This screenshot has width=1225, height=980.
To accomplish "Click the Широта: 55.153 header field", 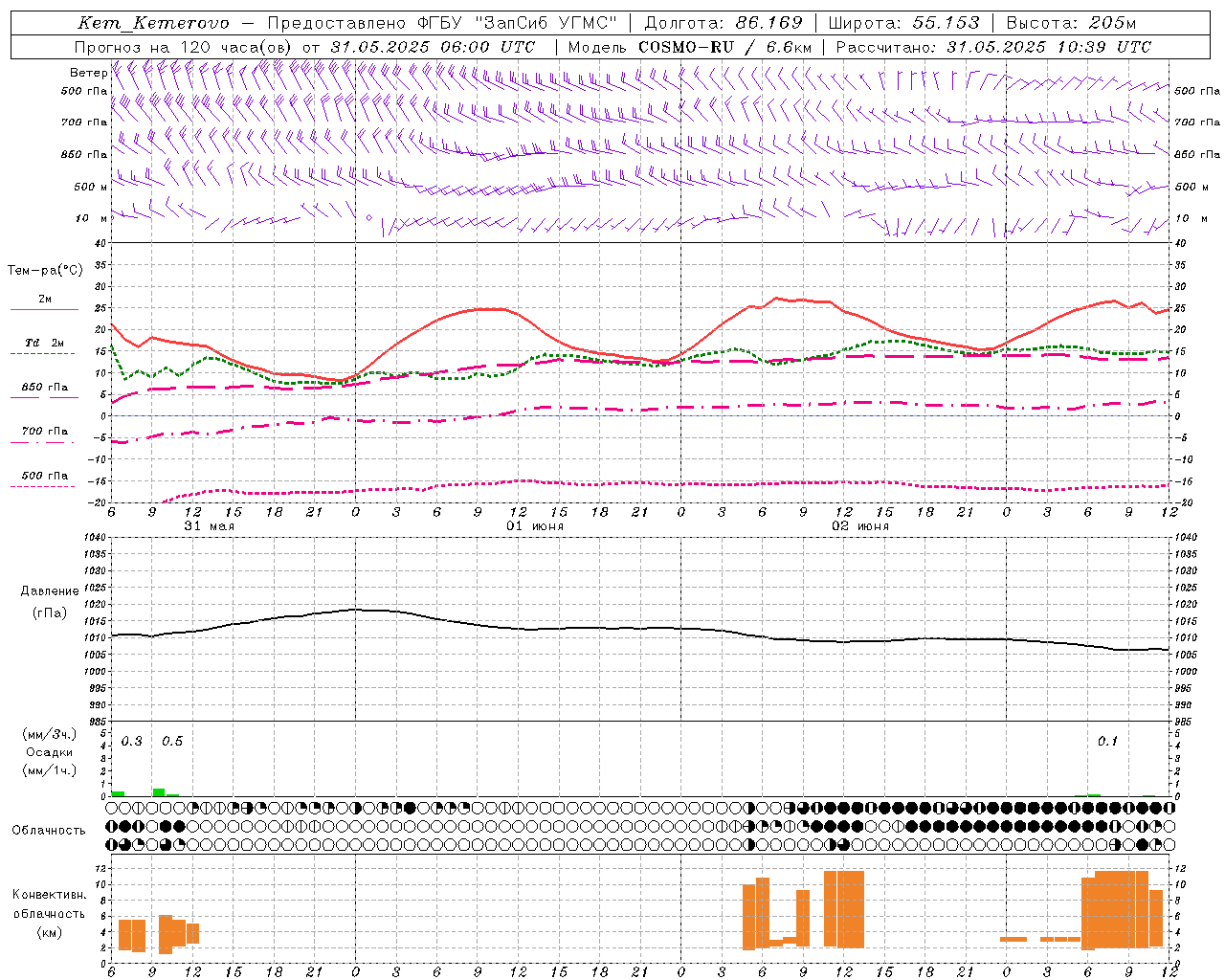I will coord(904,23).
